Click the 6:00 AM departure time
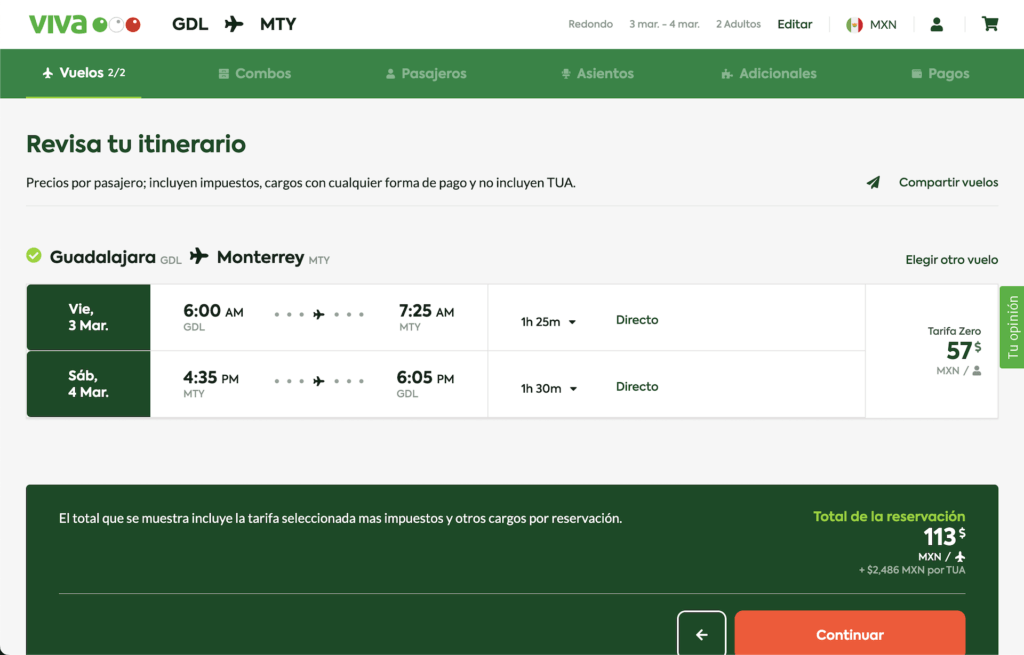This screenshot has width=1024, height=655. tap(213, 311)
